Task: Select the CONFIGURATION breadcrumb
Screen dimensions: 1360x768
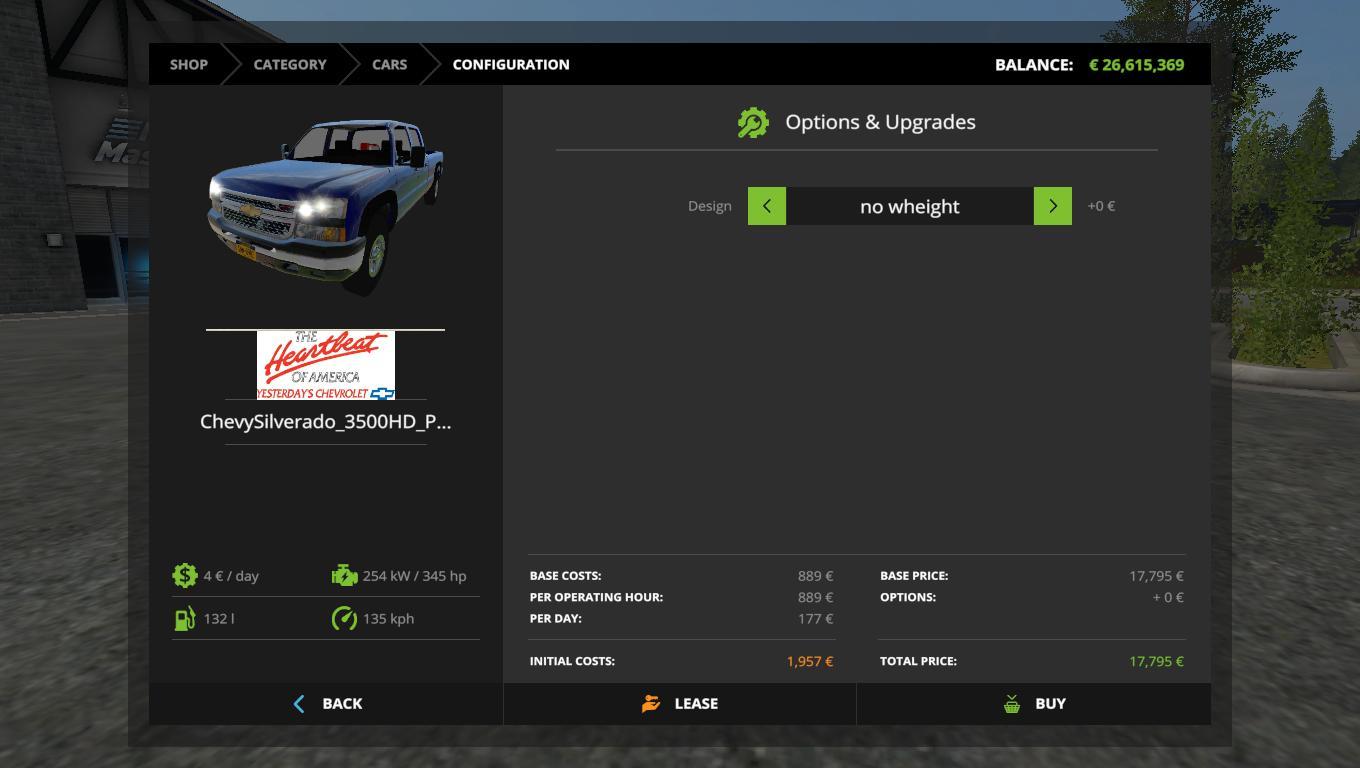Action: [510, 64]
